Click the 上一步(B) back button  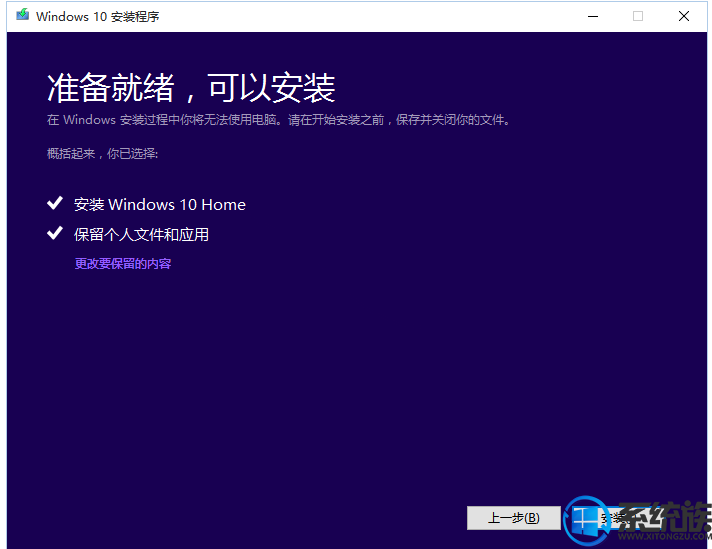pyautogui.click(x=514, y=518)
